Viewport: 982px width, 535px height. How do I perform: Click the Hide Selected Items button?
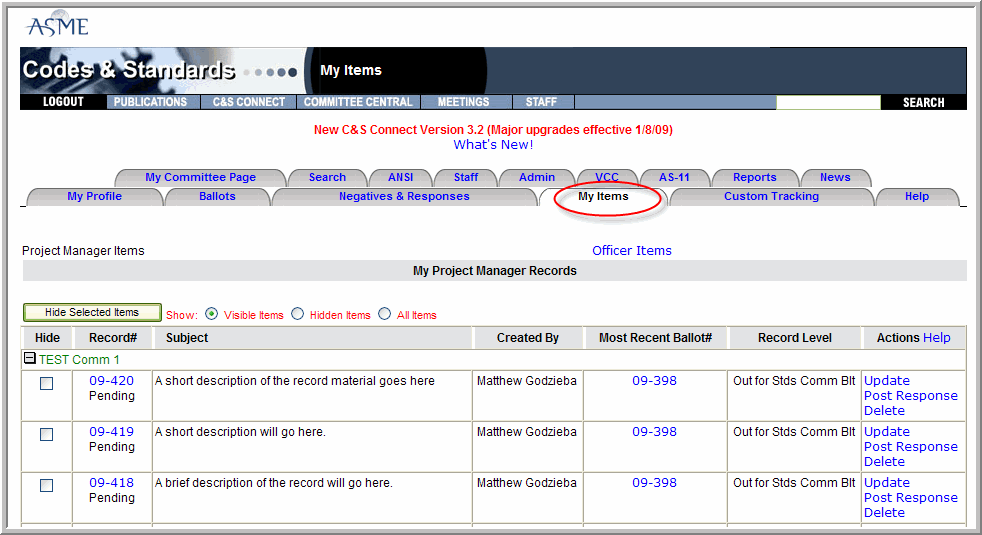pos(92,312)
